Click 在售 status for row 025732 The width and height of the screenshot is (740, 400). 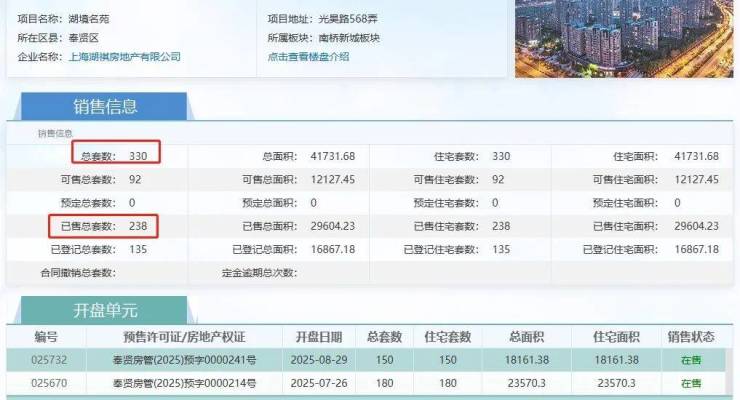pyautogui.click(x=691, y=359)
